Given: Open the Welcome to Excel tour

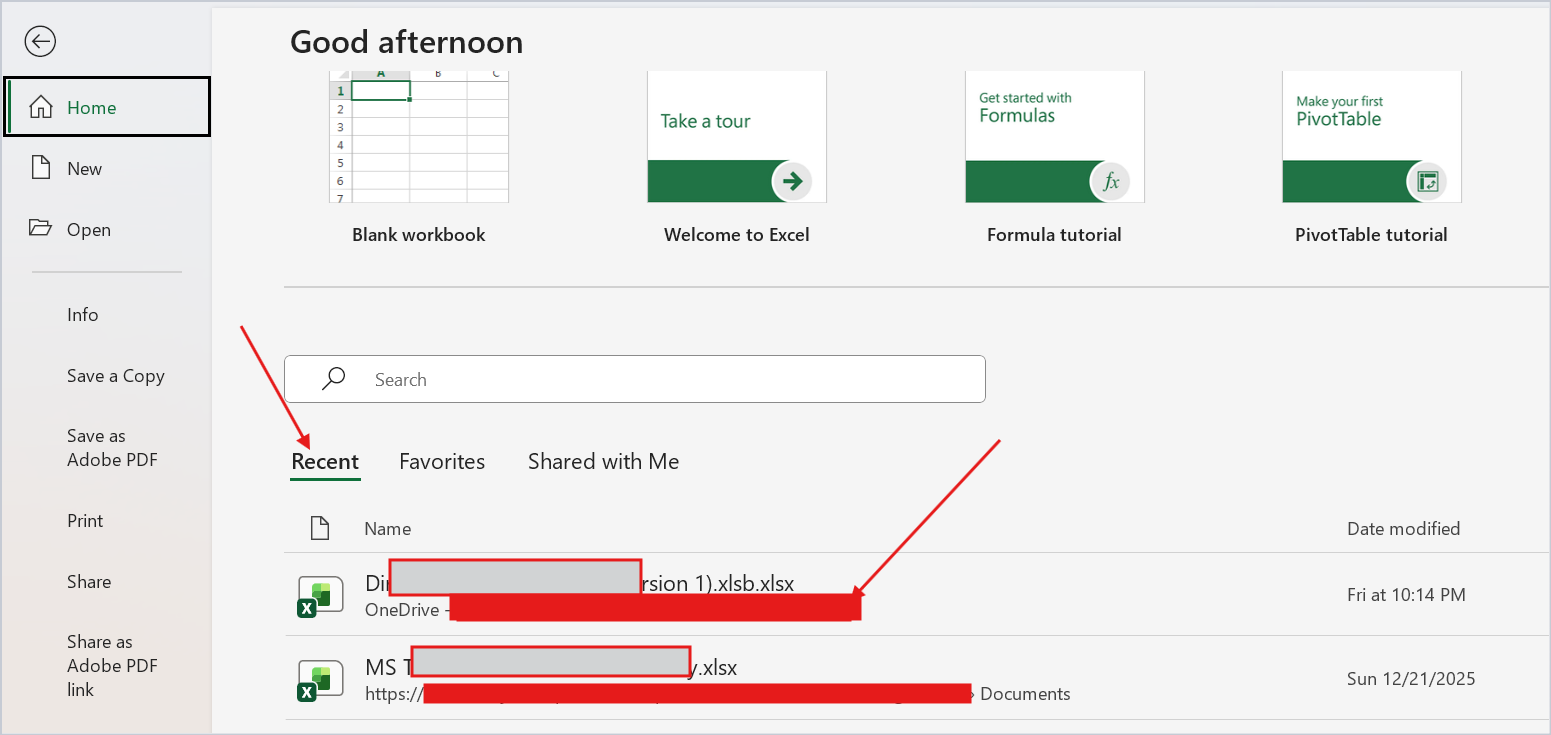Looking at the screenshot, I should click(737, 137).
